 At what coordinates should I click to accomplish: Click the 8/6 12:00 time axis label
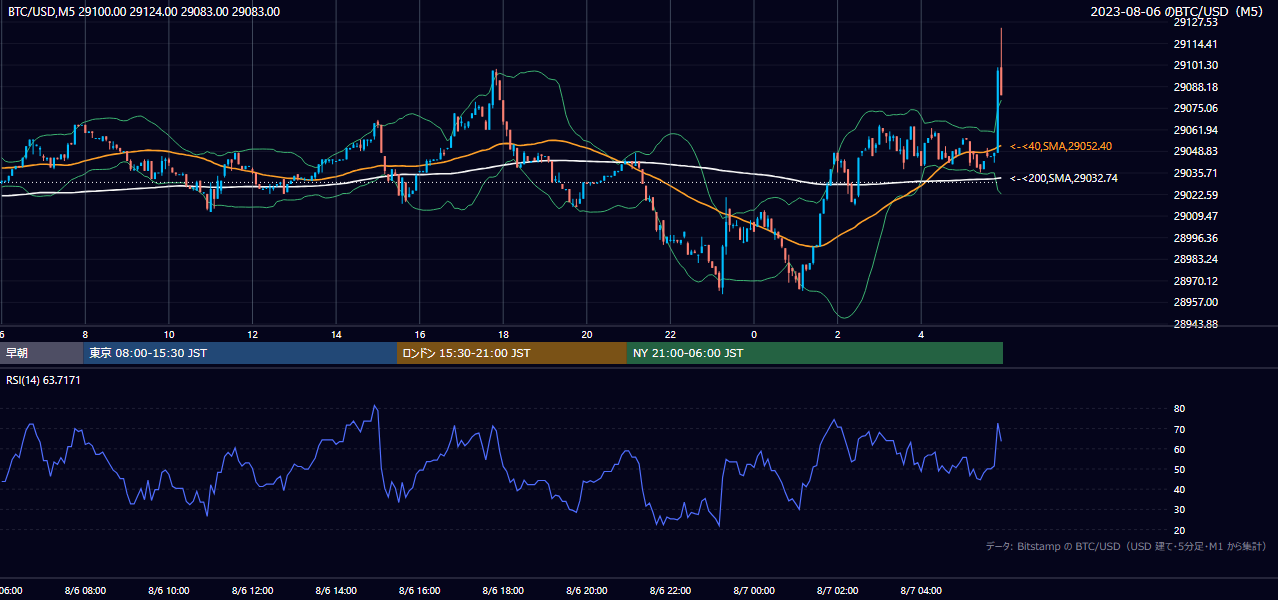(252, 591)
